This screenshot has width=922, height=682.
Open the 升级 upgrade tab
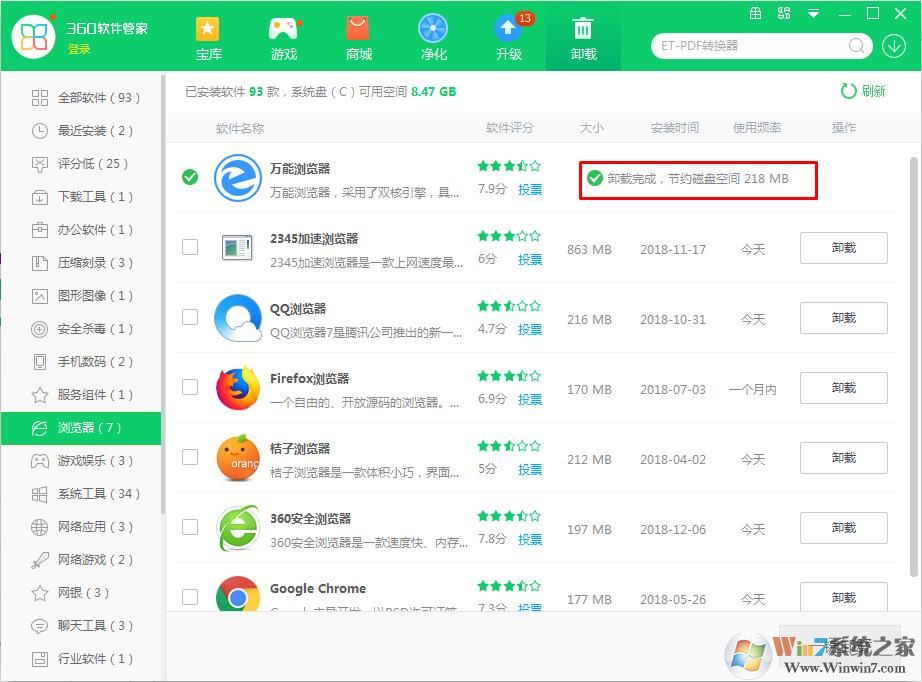509,39
